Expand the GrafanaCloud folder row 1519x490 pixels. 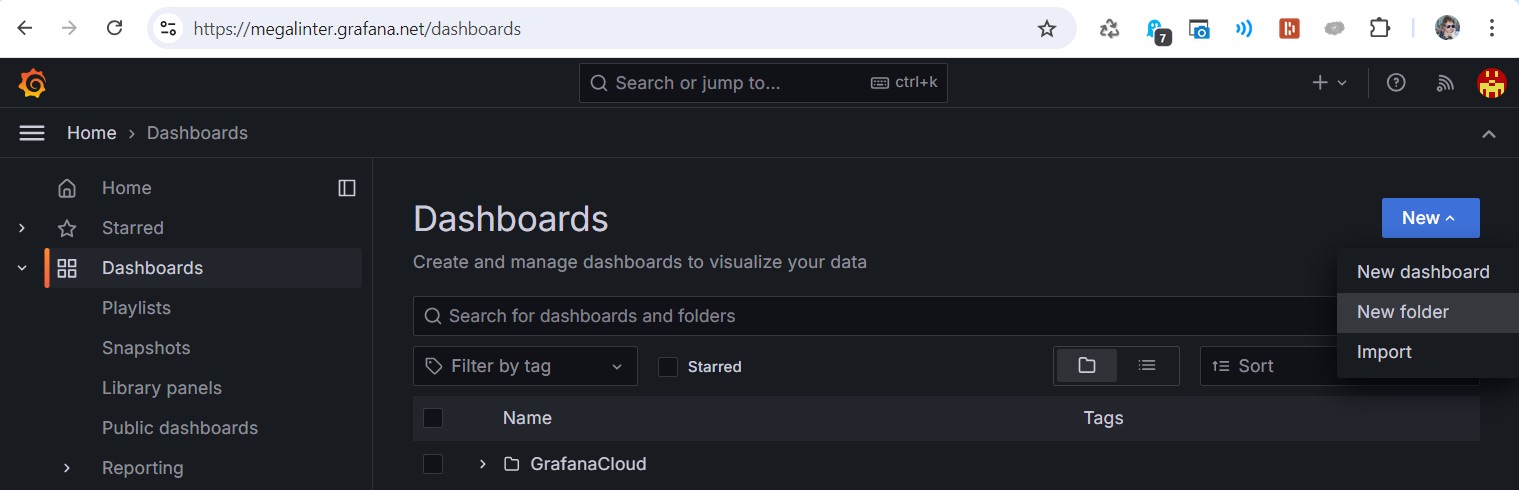[482, 464]
